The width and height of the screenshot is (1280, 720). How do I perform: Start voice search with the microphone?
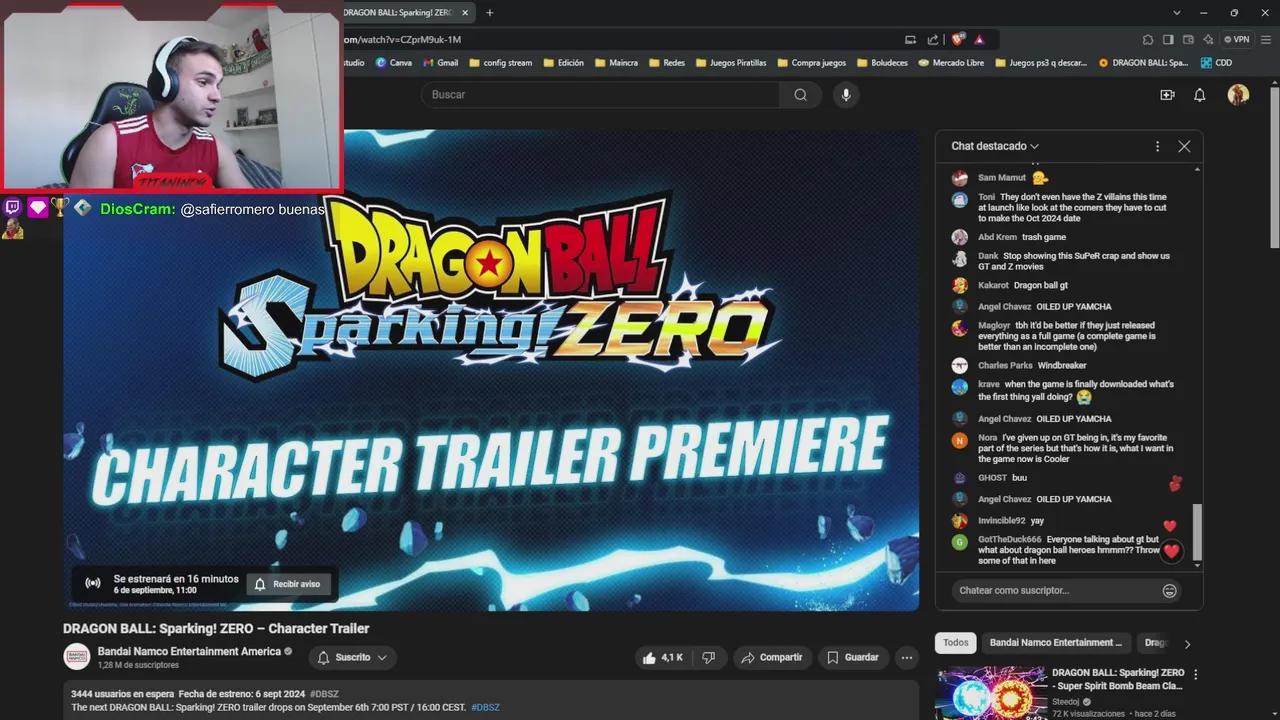pyautogui.click(x=846, y=95)
